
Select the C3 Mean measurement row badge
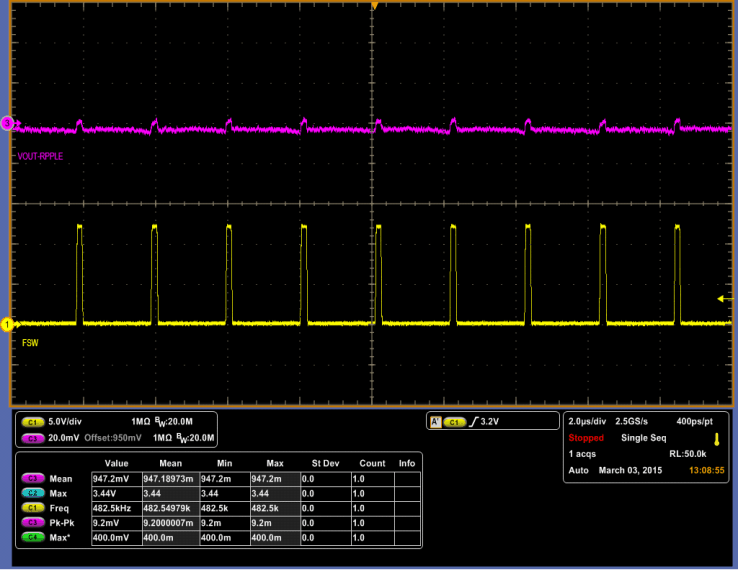[x=32, y=478]
